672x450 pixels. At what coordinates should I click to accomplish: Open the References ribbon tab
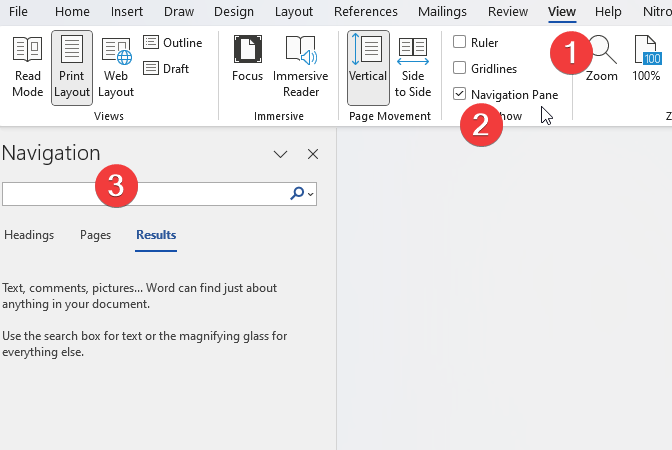coord(365,12)
